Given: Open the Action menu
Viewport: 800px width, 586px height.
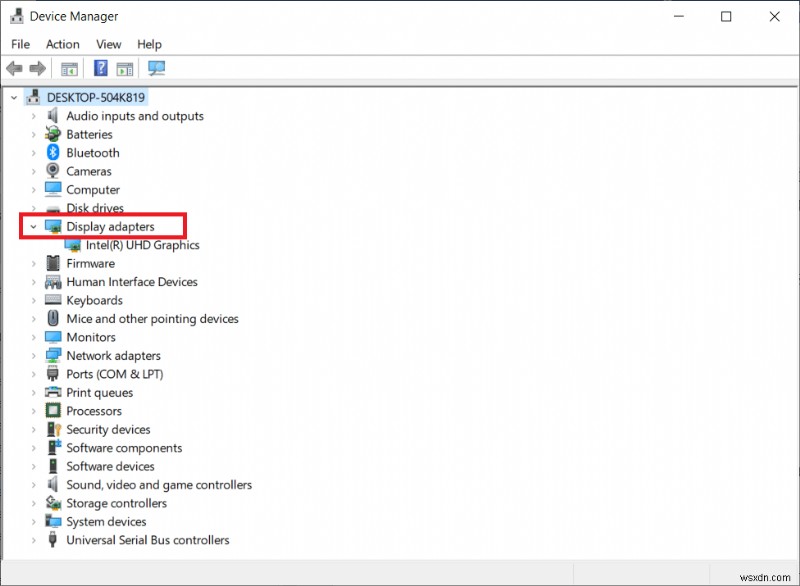Looking at the screenshot, I should [62, 44].
